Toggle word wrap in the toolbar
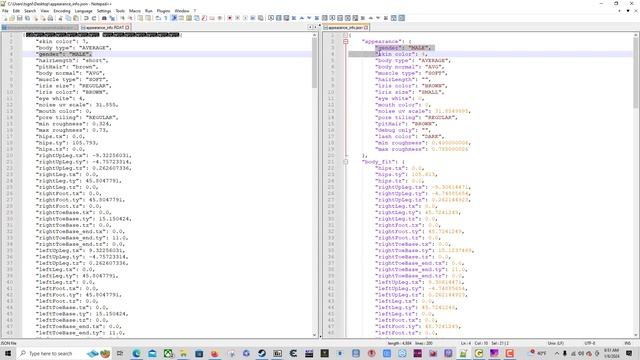The height and width of the screenshot is (360, 640). [158, 18]
